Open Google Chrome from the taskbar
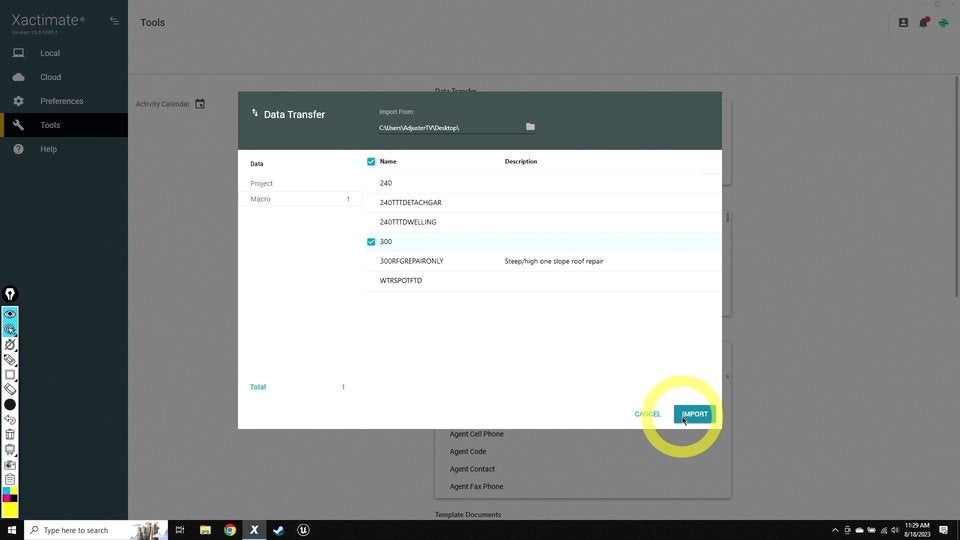This screenshot has width=960, height=540. click(230, 530)
